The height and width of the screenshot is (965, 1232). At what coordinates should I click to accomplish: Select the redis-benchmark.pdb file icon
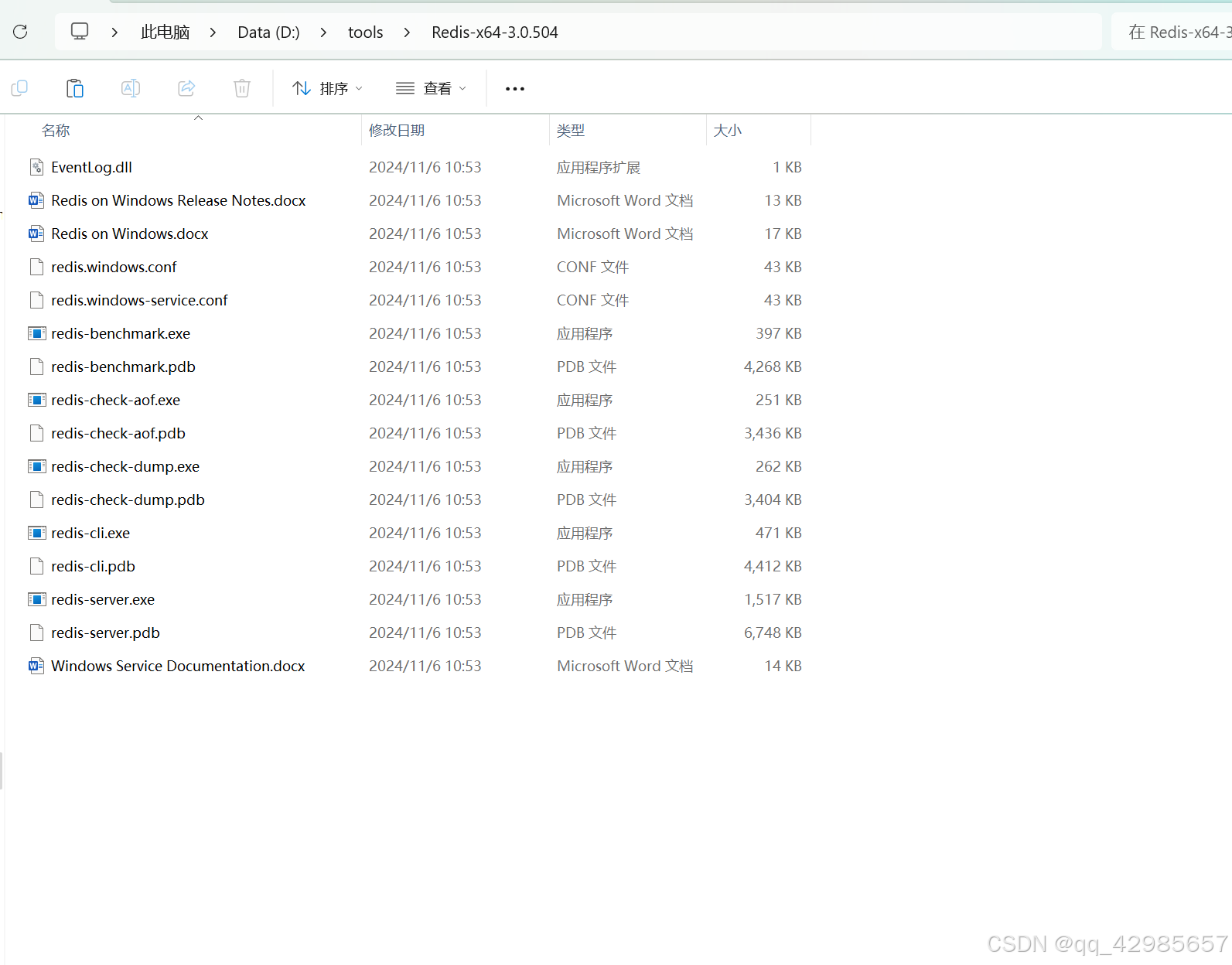click(x=36, y=367)
